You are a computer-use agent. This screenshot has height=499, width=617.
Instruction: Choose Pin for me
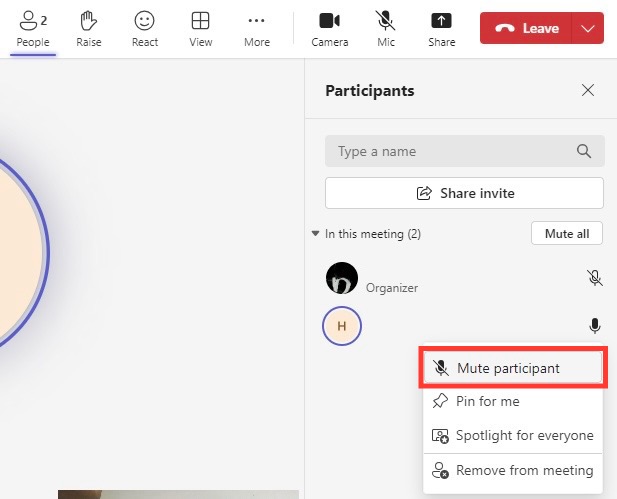click(513, 401)
